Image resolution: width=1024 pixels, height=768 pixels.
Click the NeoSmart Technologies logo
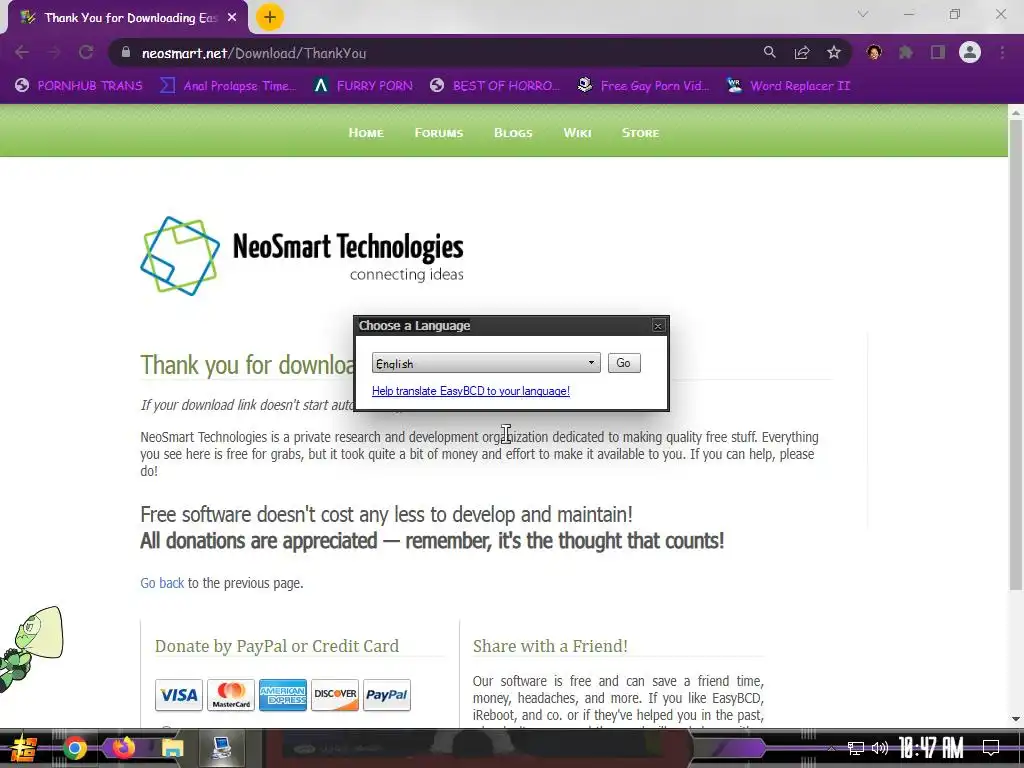pyautogui.click(x=302, y=256)
